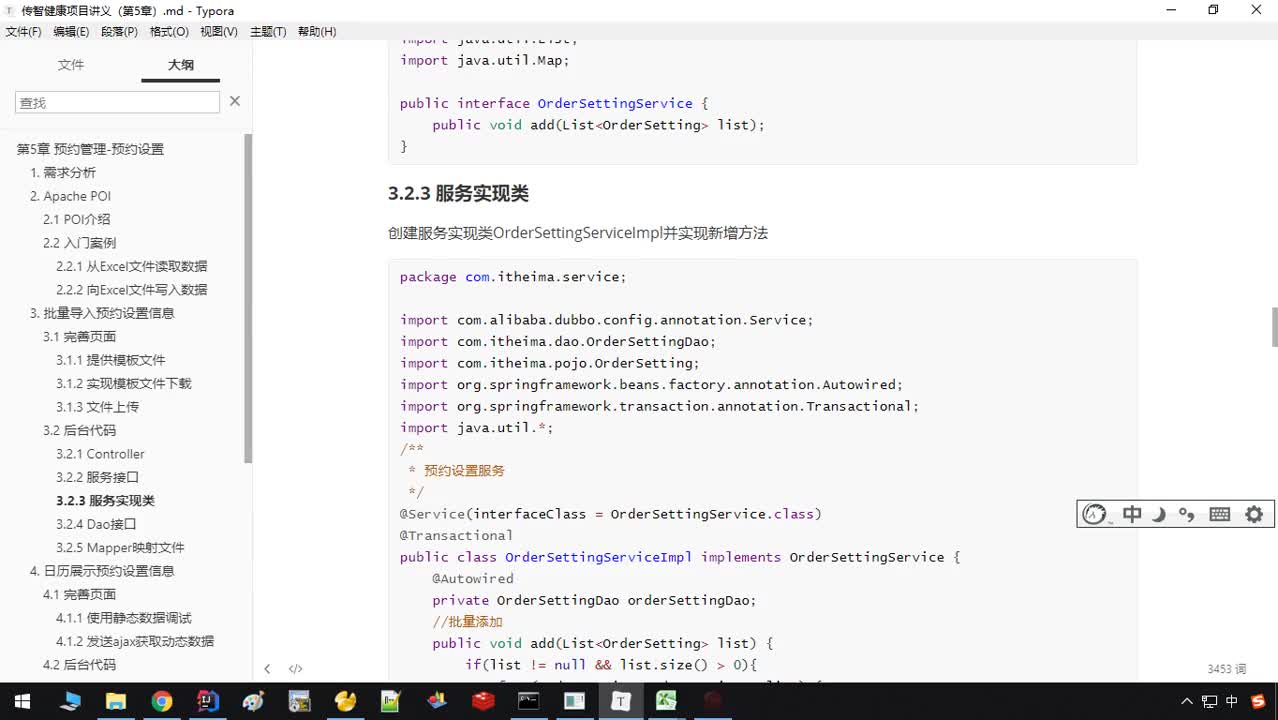The image size is (1278, 720).
Task: Close the outline search box with X
Action: coord(235,101)
